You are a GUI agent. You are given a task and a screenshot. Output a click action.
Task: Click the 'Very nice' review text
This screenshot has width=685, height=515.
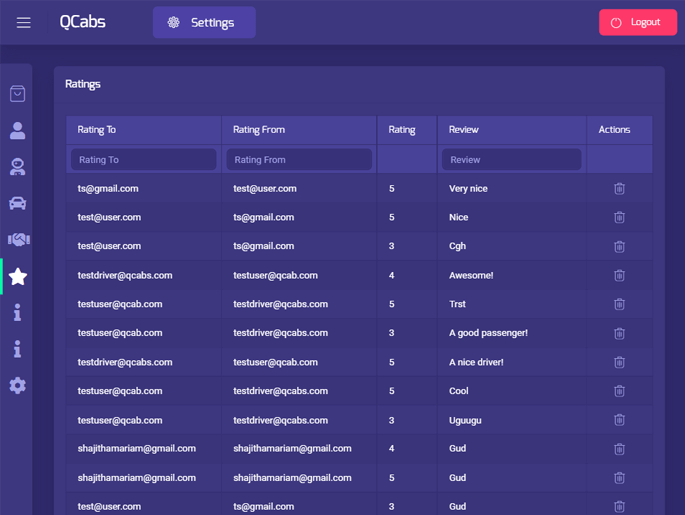click(468, 189)
